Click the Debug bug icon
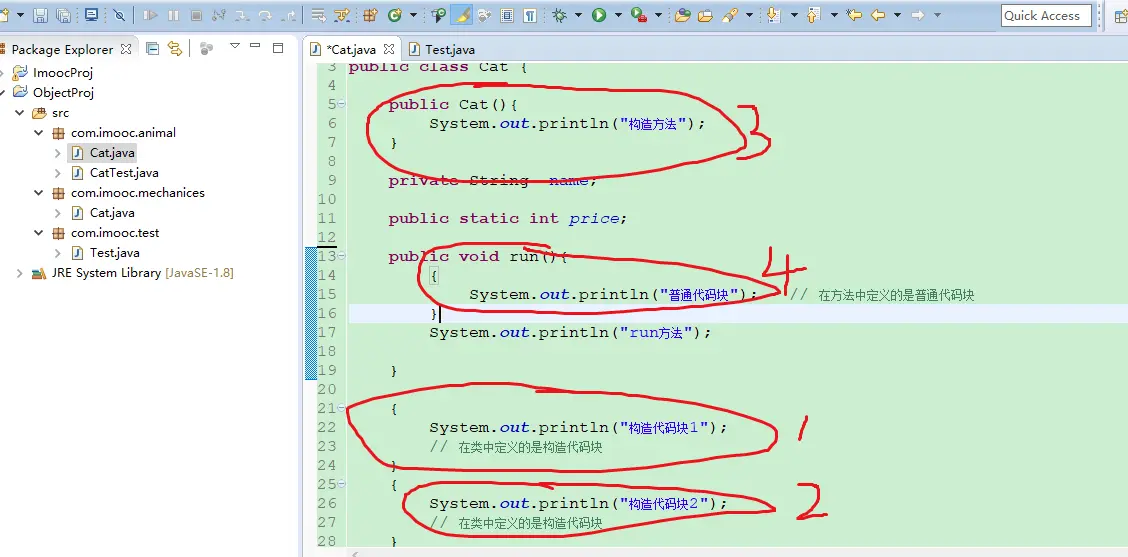This screenshot has width=1128, height=557. [559, 15]
